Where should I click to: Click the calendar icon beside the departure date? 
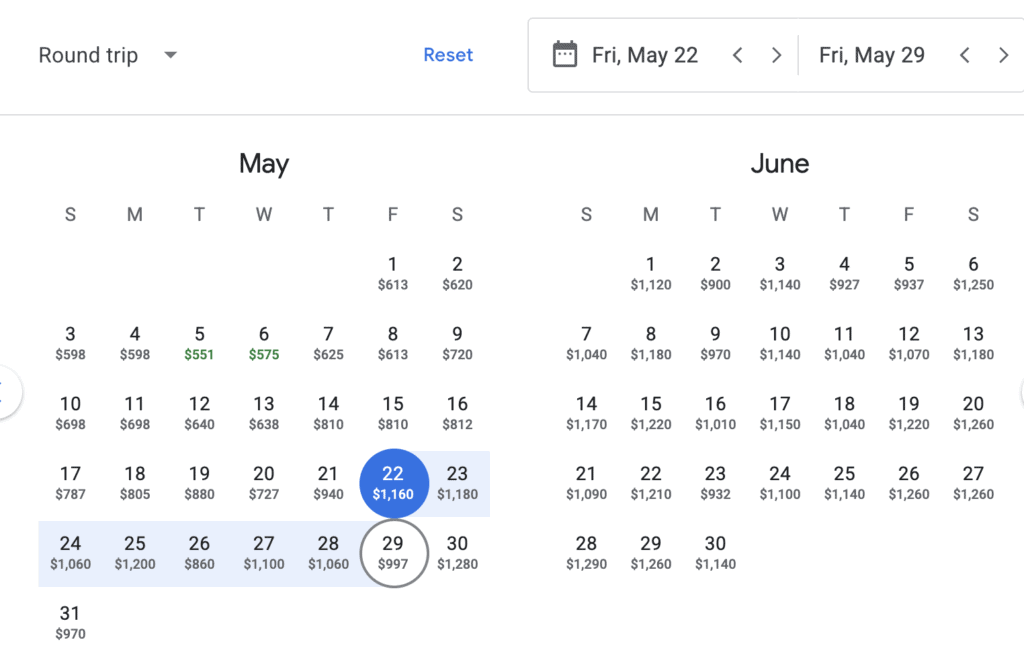coord(563,55)
